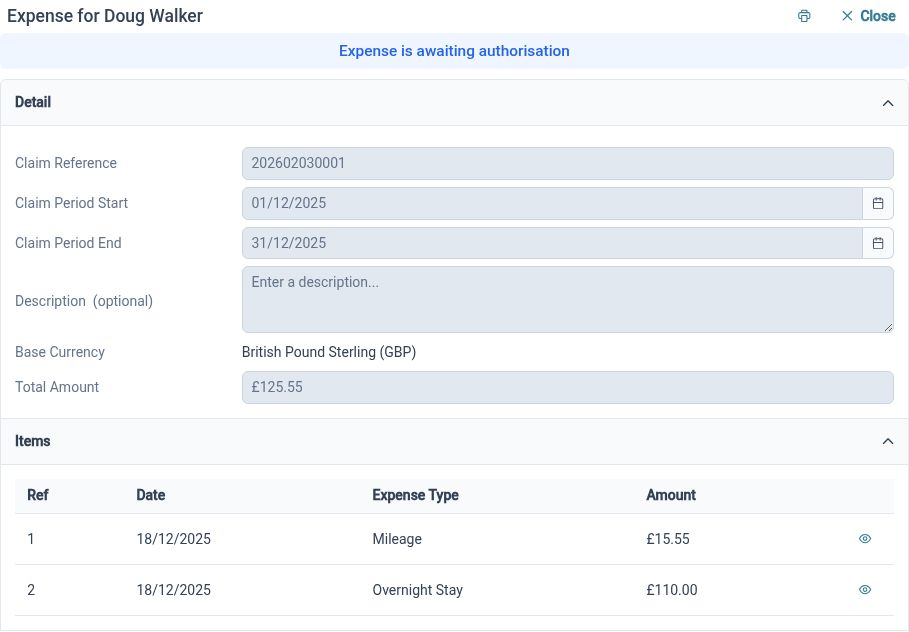Click the British Pound Sterling (GBP) text
The height and width of the screenshot is (632, 909).
coord(329,352)
